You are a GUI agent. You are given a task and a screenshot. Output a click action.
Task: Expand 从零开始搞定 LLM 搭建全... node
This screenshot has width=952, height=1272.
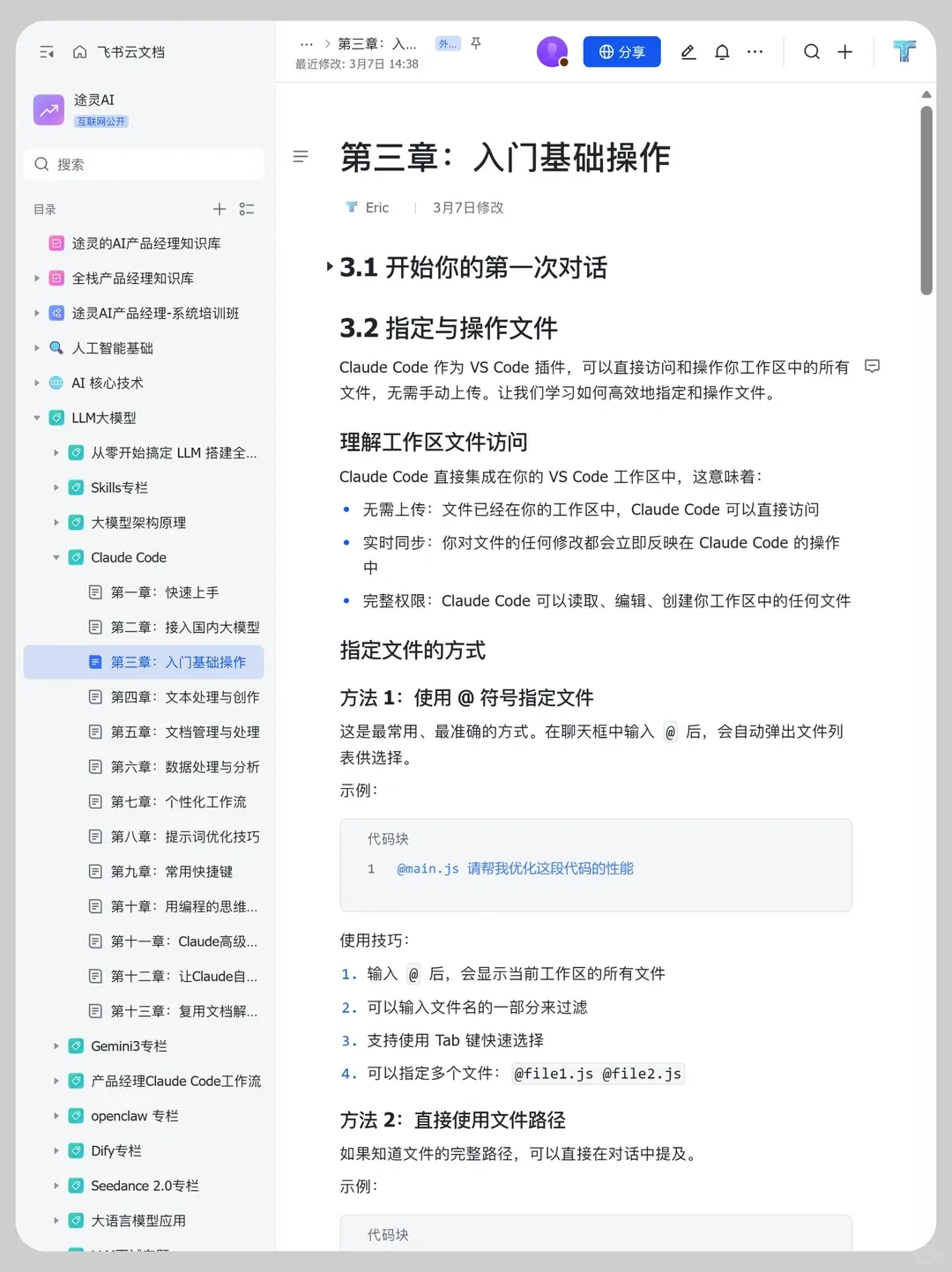click(x=56, y=453)
